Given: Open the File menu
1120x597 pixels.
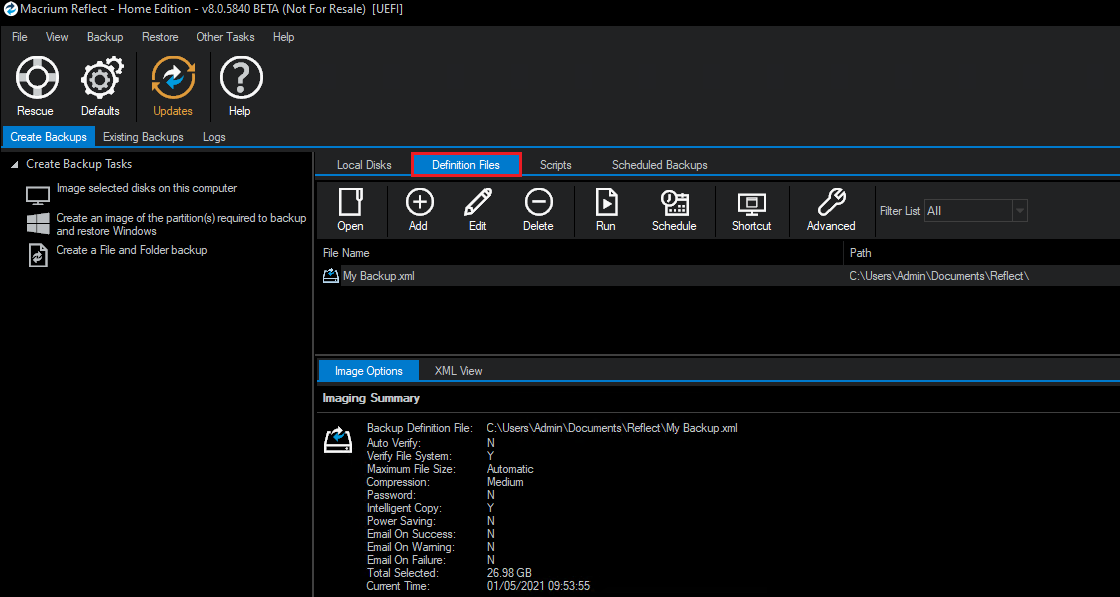Looking at the screenshot, I should [x=19, y=36].
